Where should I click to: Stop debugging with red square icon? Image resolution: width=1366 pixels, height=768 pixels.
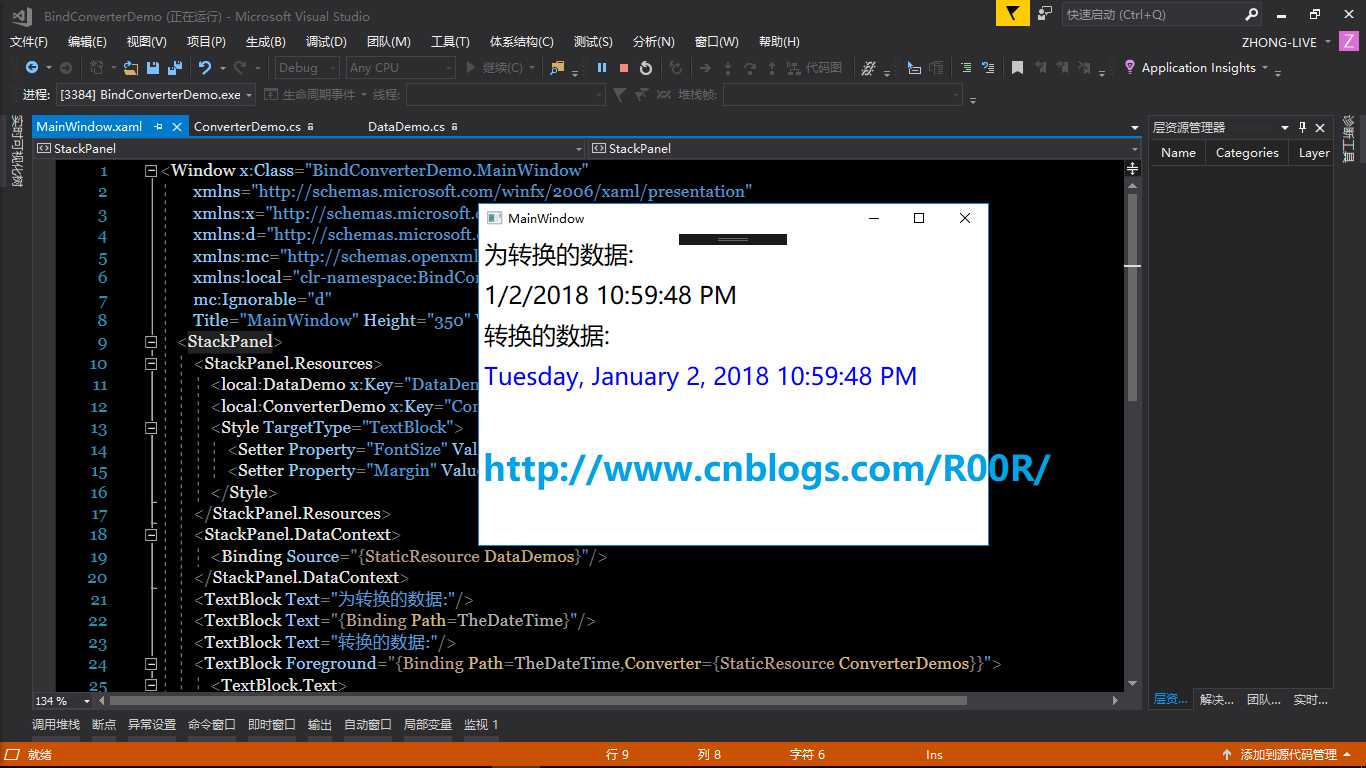pos(624,68)
